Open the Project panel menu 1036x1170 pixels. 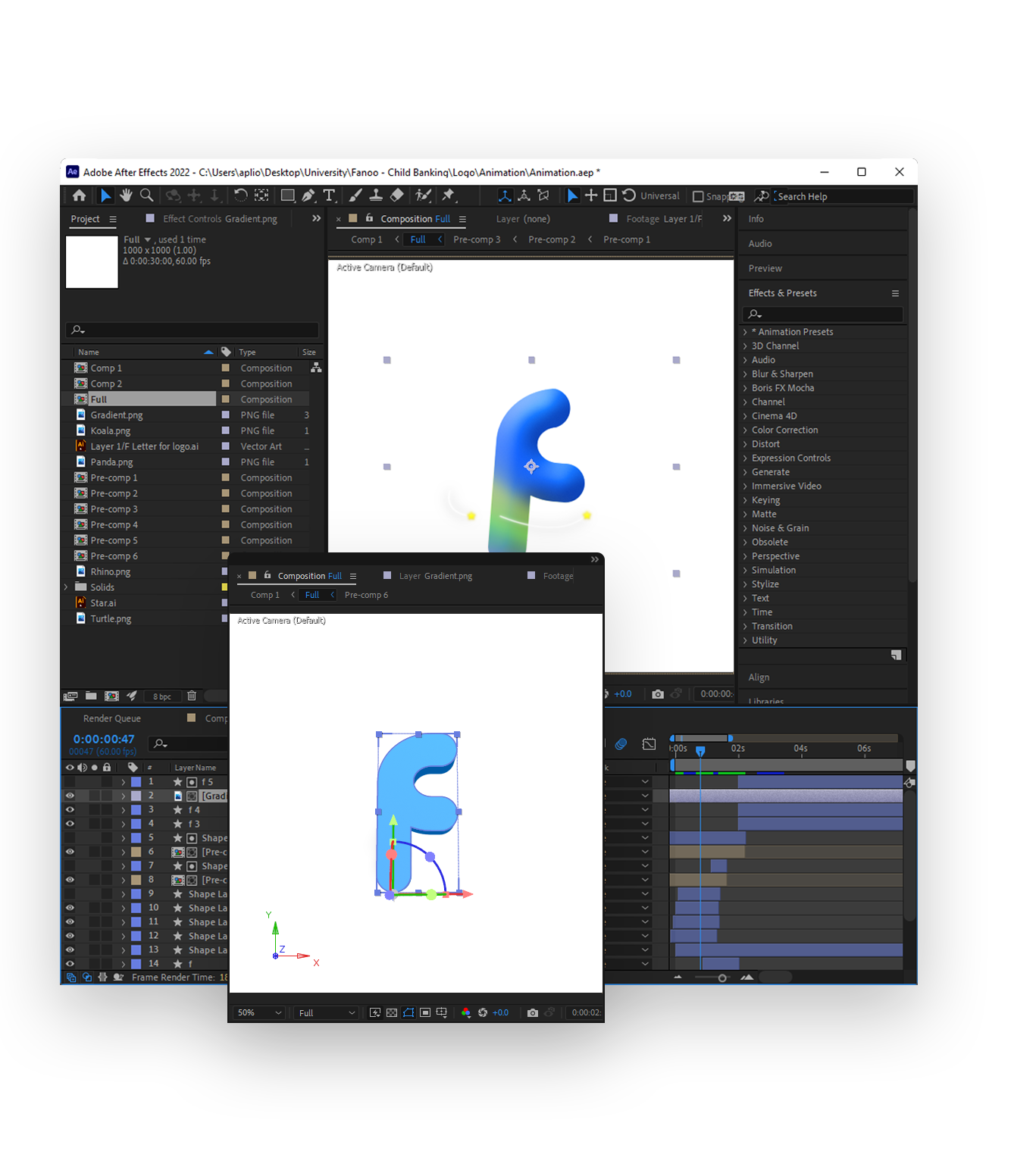click(113, 219)
